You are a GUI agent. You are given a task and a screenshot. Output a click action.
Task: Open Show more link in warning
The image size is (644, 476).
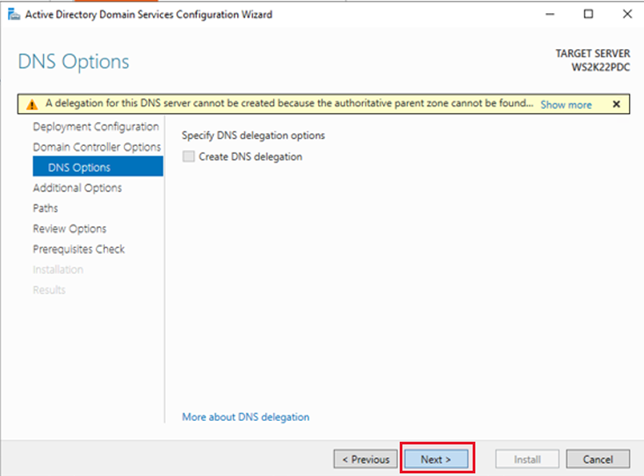point(566,105)
